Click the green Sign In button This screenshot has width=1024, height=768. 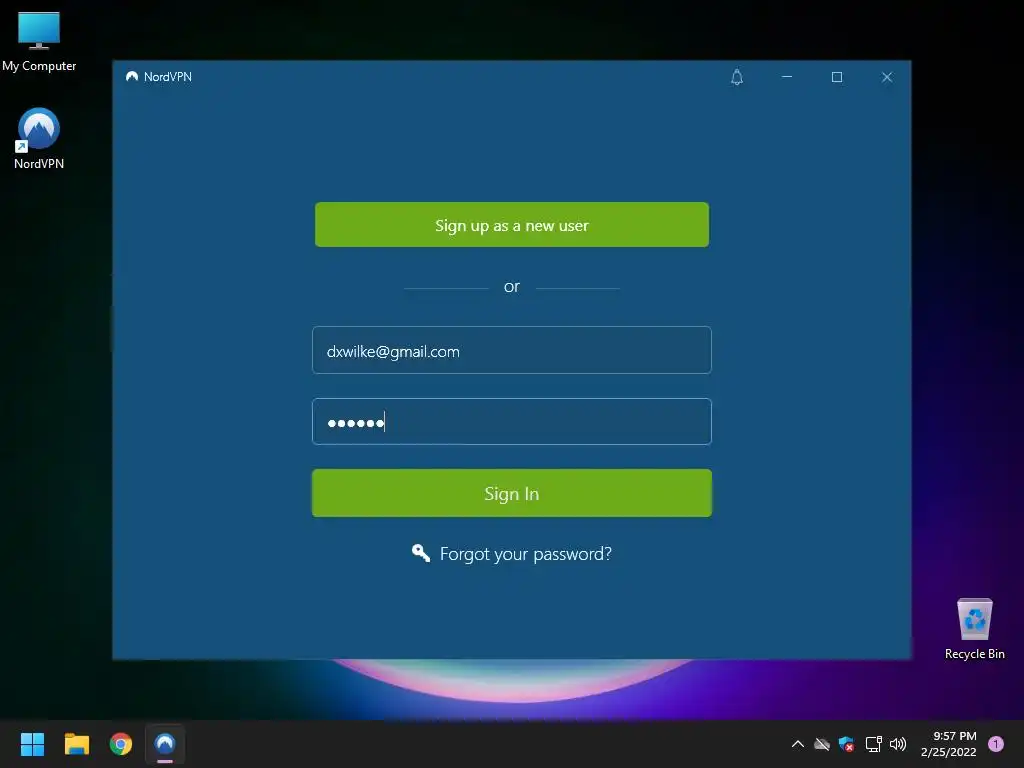tap(511, 493)
